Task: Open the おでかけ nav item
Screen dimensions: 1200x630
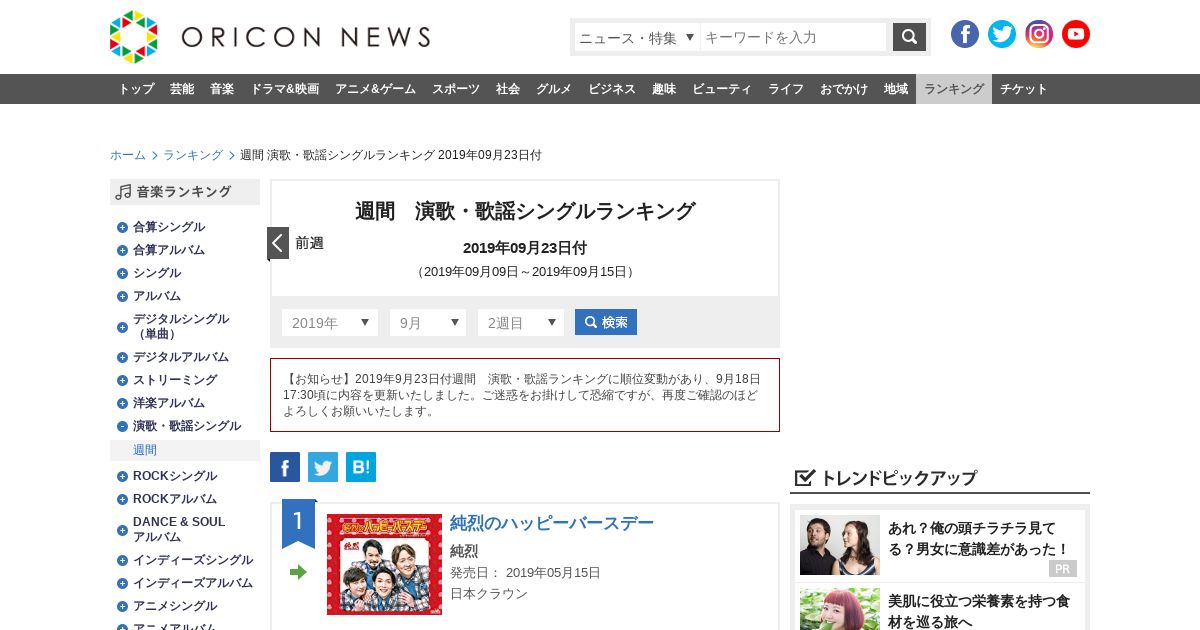Action: pyautogui.click(x=844, y=89)
